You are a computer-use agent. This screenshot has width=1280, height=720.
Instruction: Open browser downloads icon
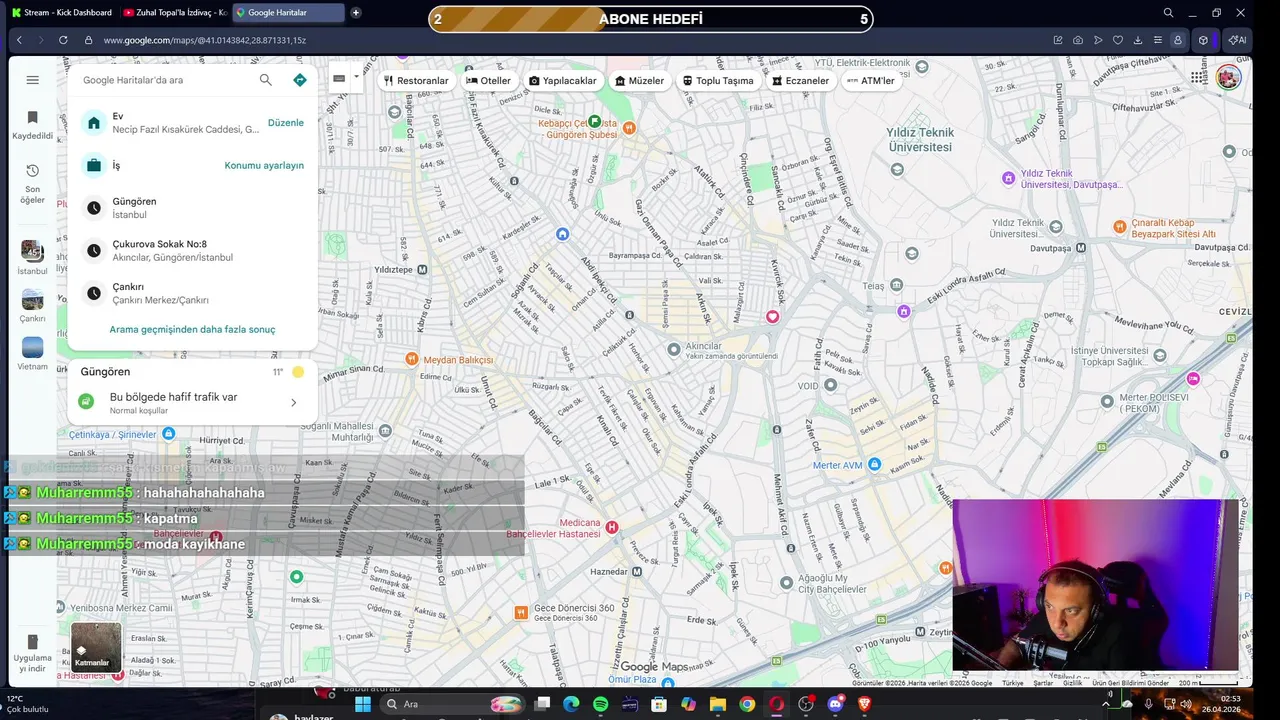coord(1138,40)
